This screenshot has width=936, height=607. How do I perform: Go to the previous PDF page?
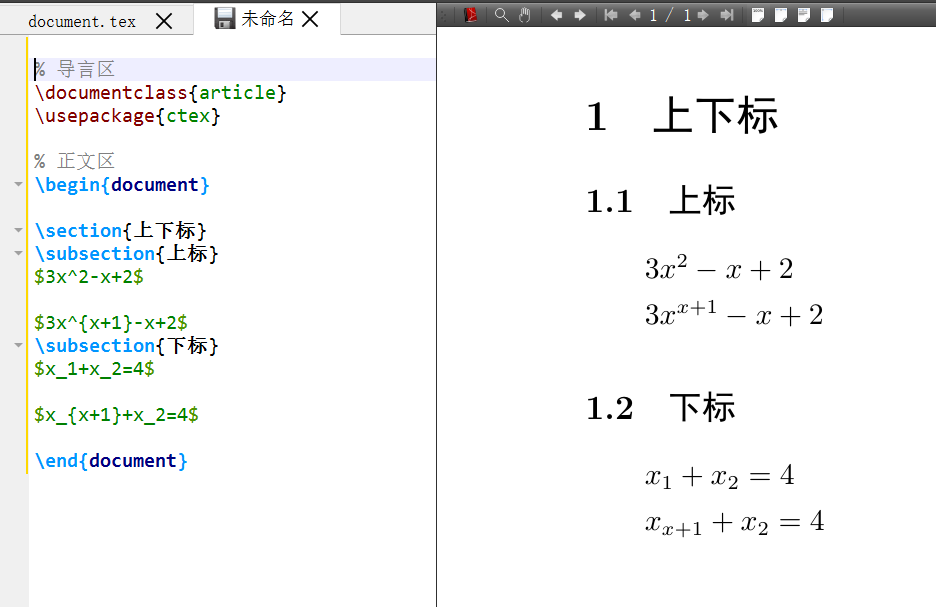635,15
